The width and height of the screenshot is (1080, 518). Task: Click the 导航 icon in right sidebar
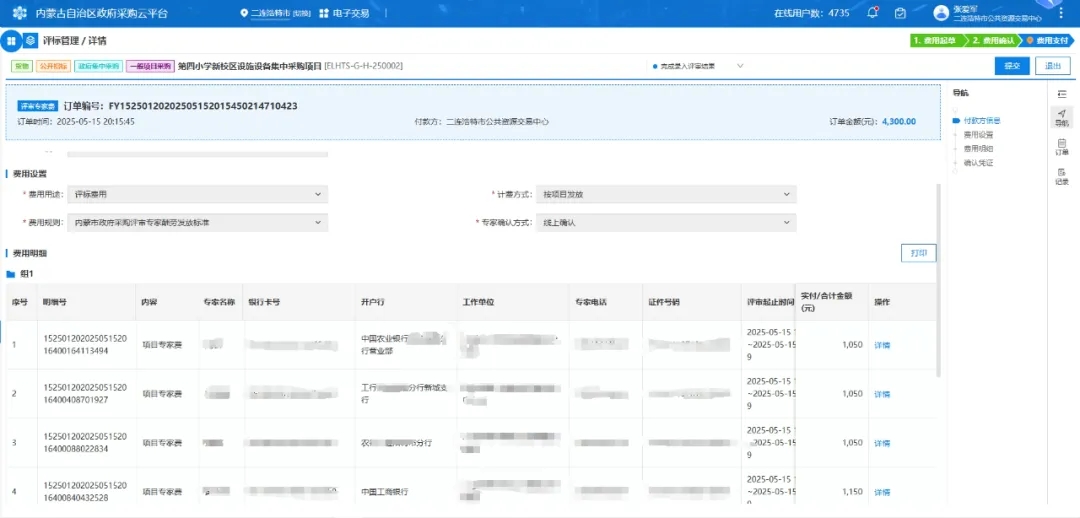(1061, 117)
